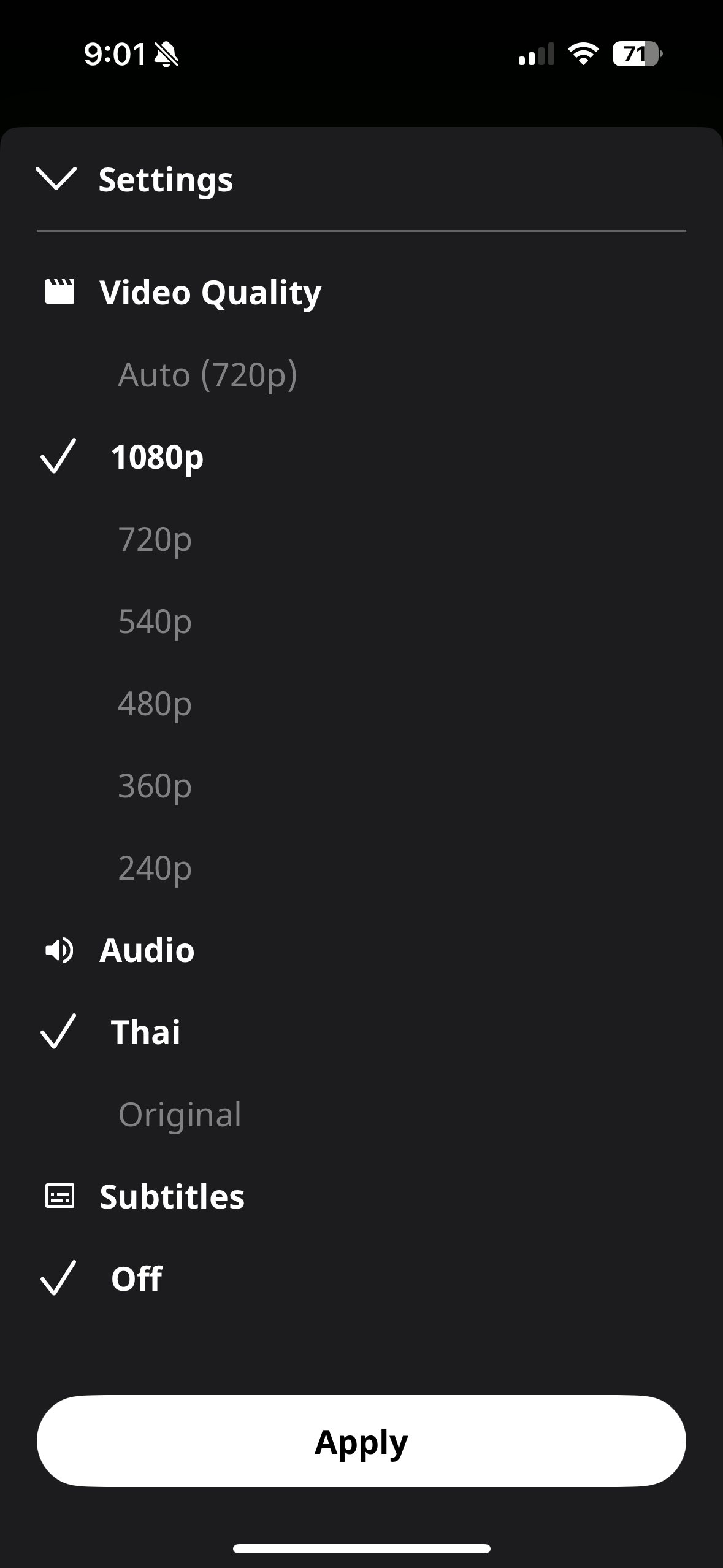Tap the Subtitles caption icon

coord(59,1196)
